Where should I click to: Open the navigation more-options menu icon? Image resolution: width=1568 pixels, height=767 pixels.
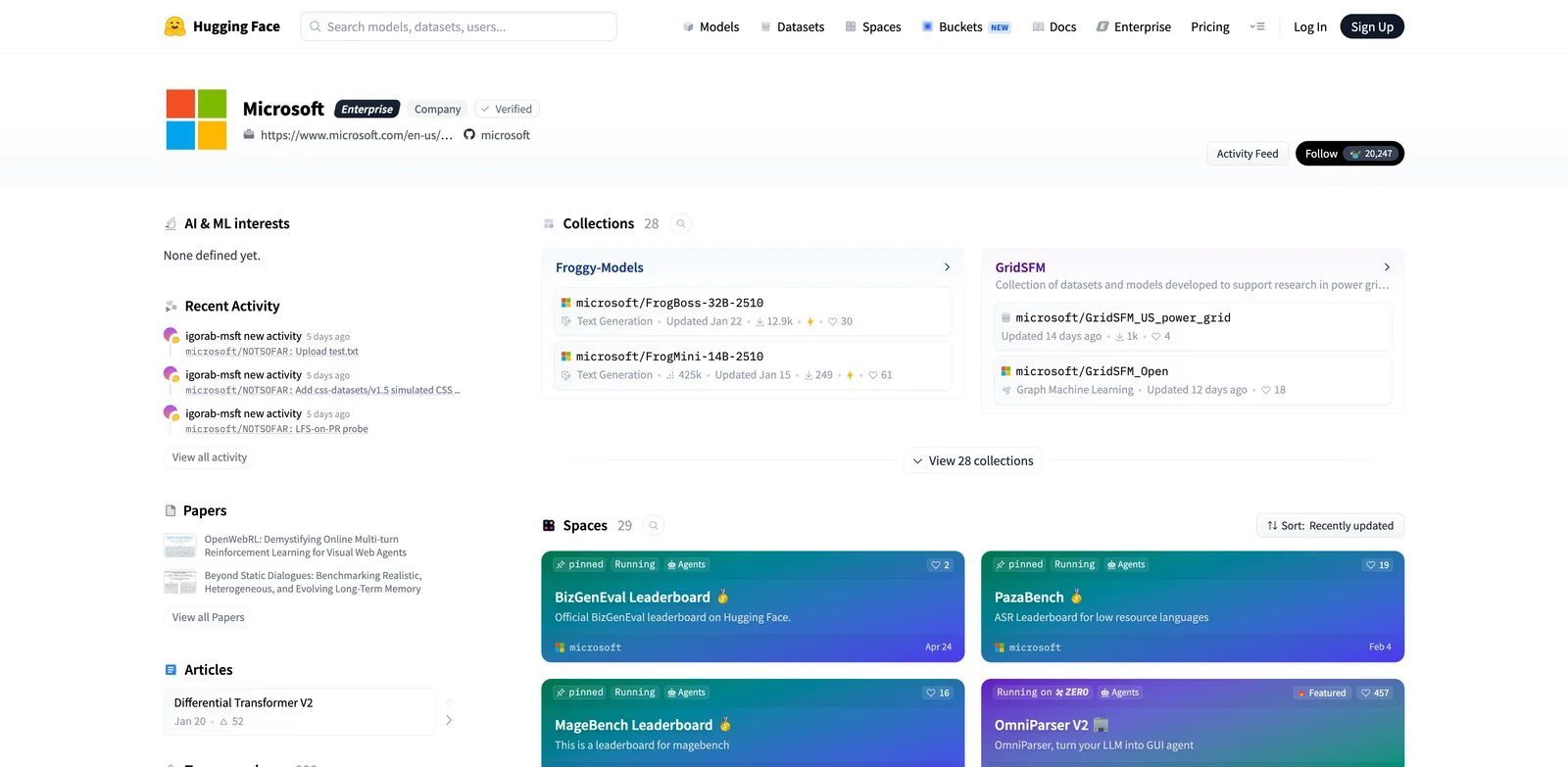(1257, 26)
